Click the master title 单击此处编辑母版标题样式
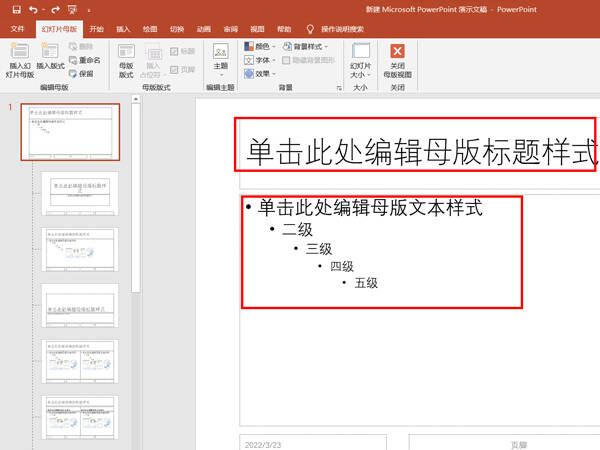The height and width of the screenshot is (450, 600). click(422, 152)
